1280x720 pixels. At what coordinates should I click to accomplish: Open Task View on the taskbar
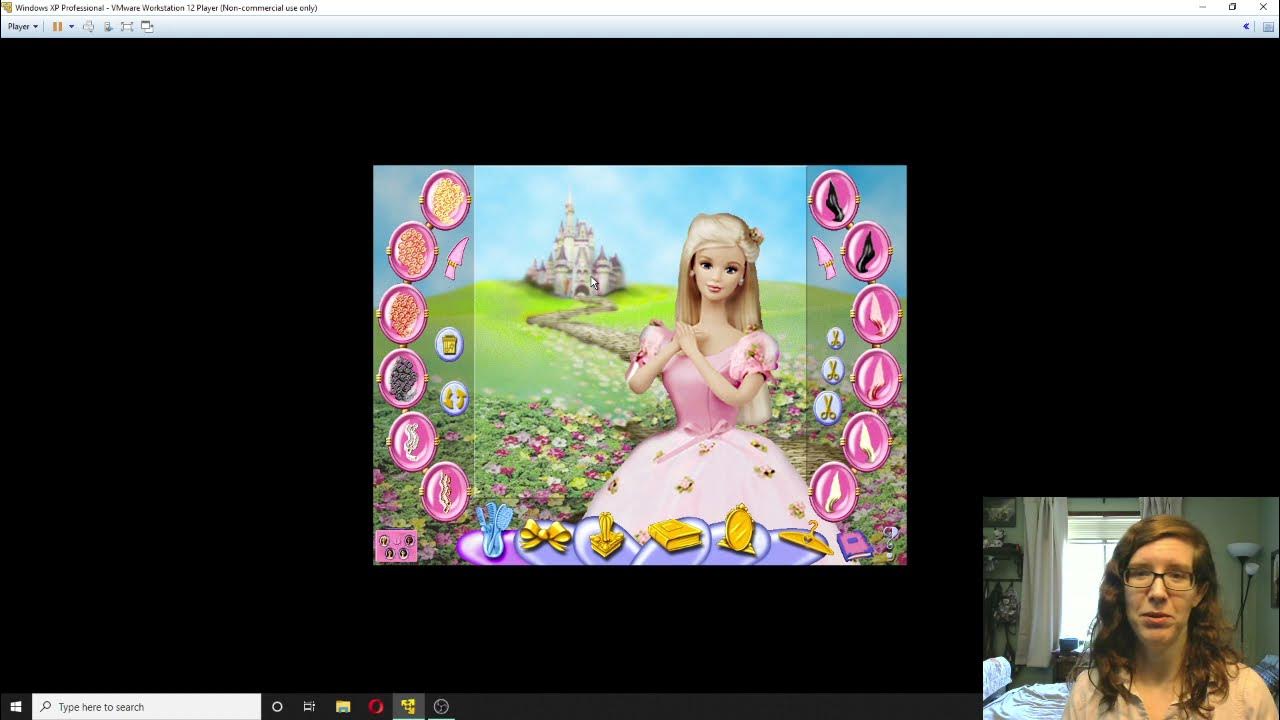point(309,707)
